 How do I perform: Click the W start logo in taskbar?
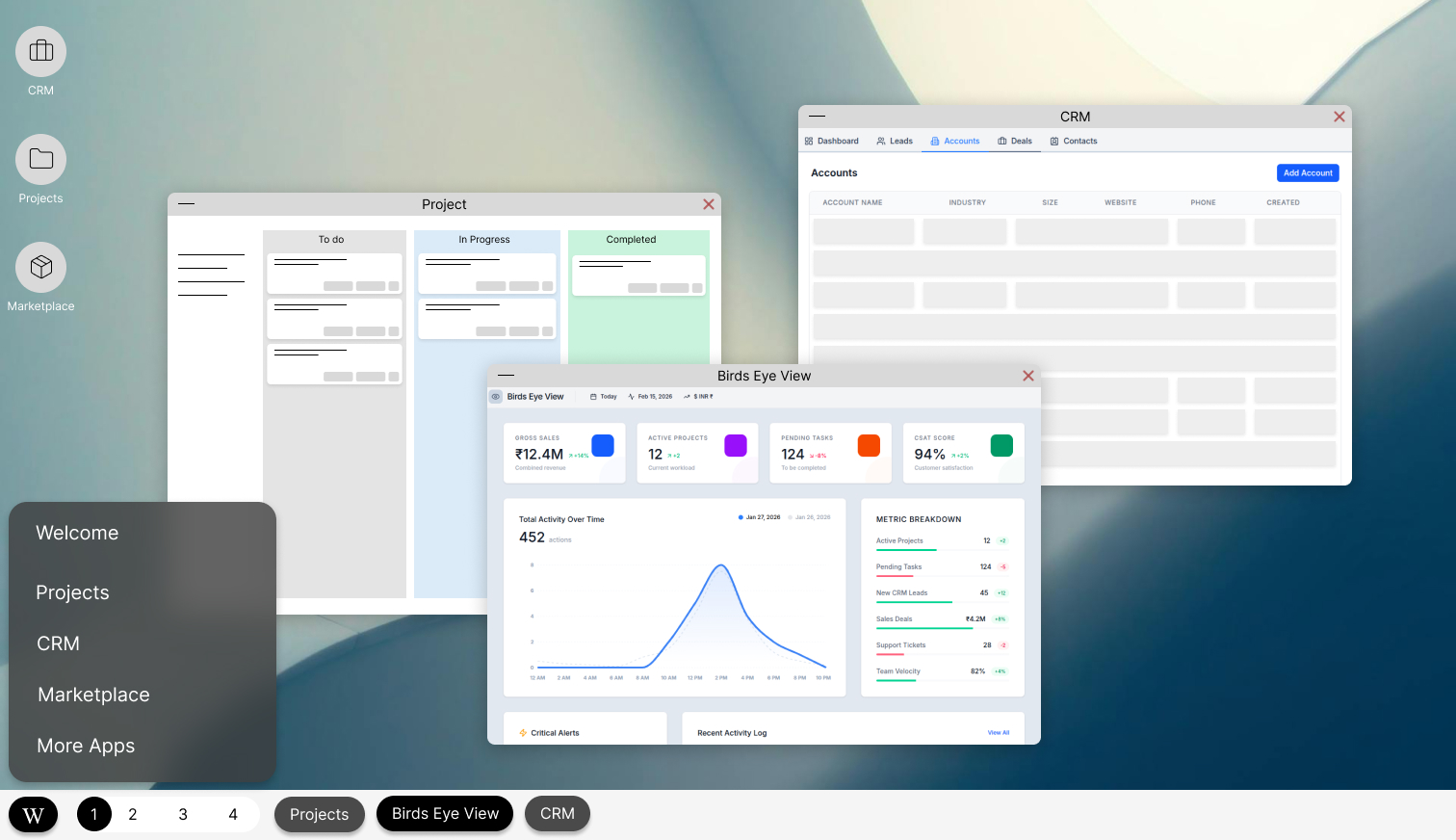(x=34, y=815)
